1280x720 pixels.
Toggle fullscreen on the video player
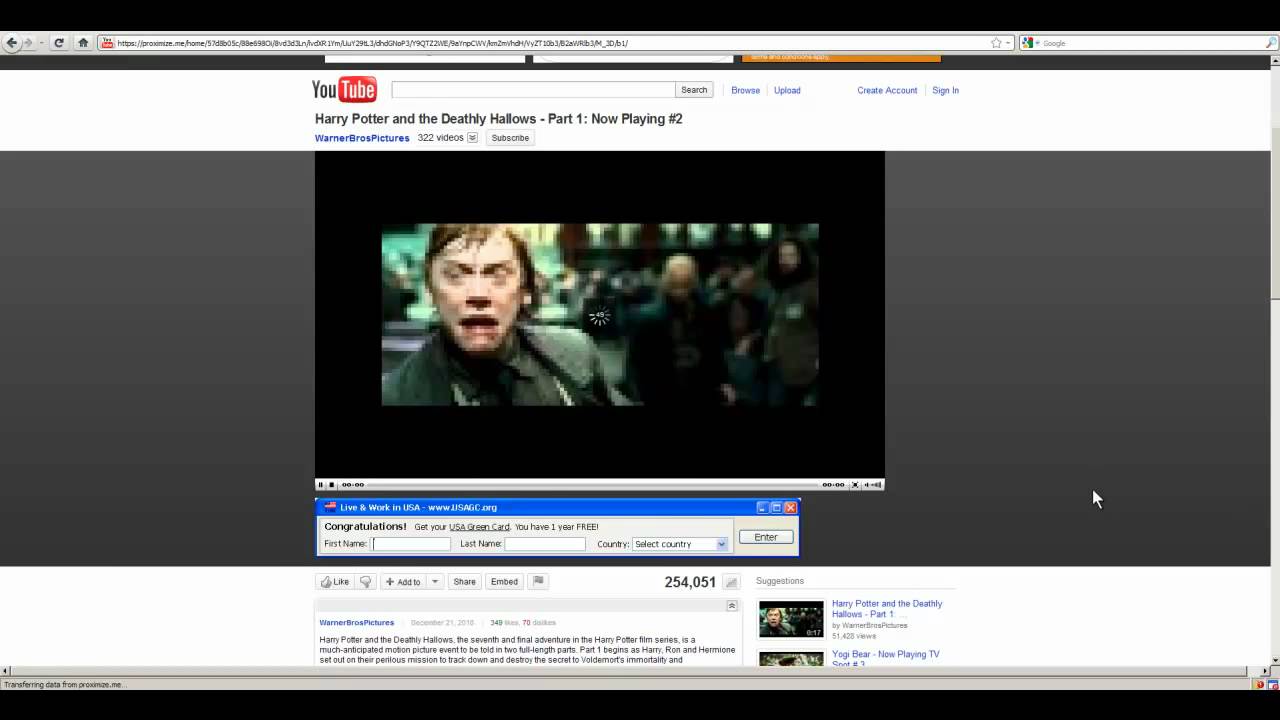[855, 485]
